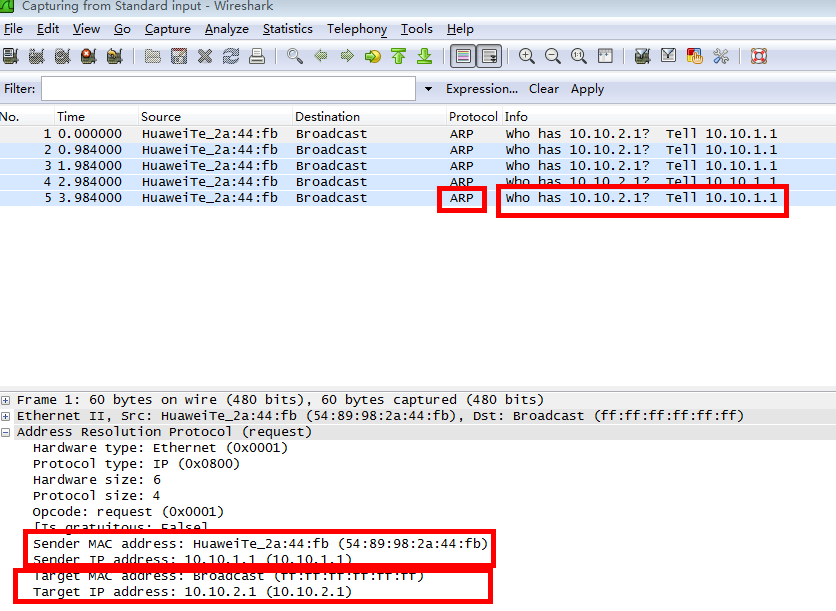
Task: Open preferences wrench icon
Action: [x=721, y=56]
